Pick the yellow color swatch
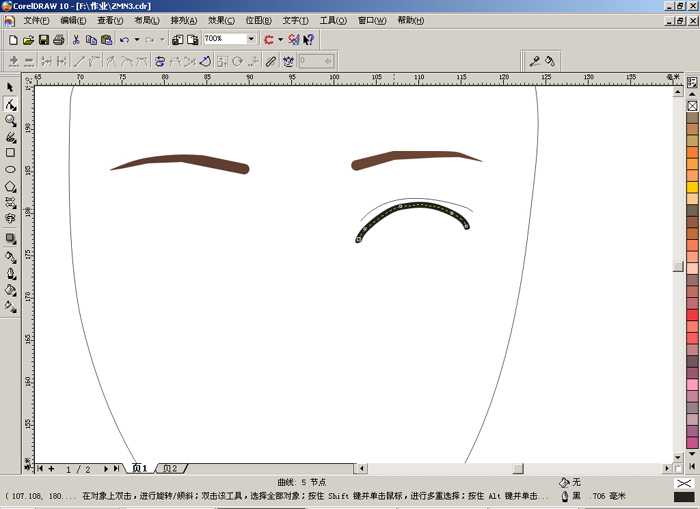The image size is (700, 509). pyautogui.click(x=692, y=187)
